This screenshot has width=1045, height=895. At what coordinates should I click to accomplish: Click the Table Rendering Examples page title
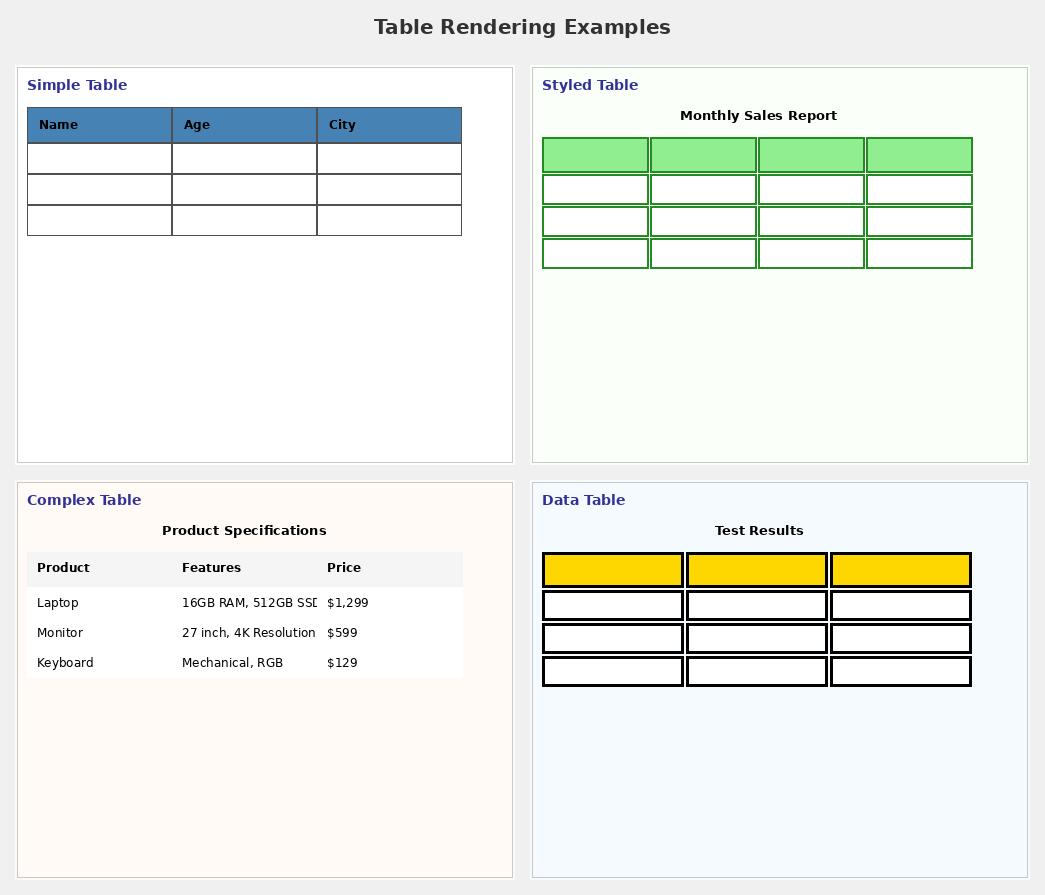(522, 27)
